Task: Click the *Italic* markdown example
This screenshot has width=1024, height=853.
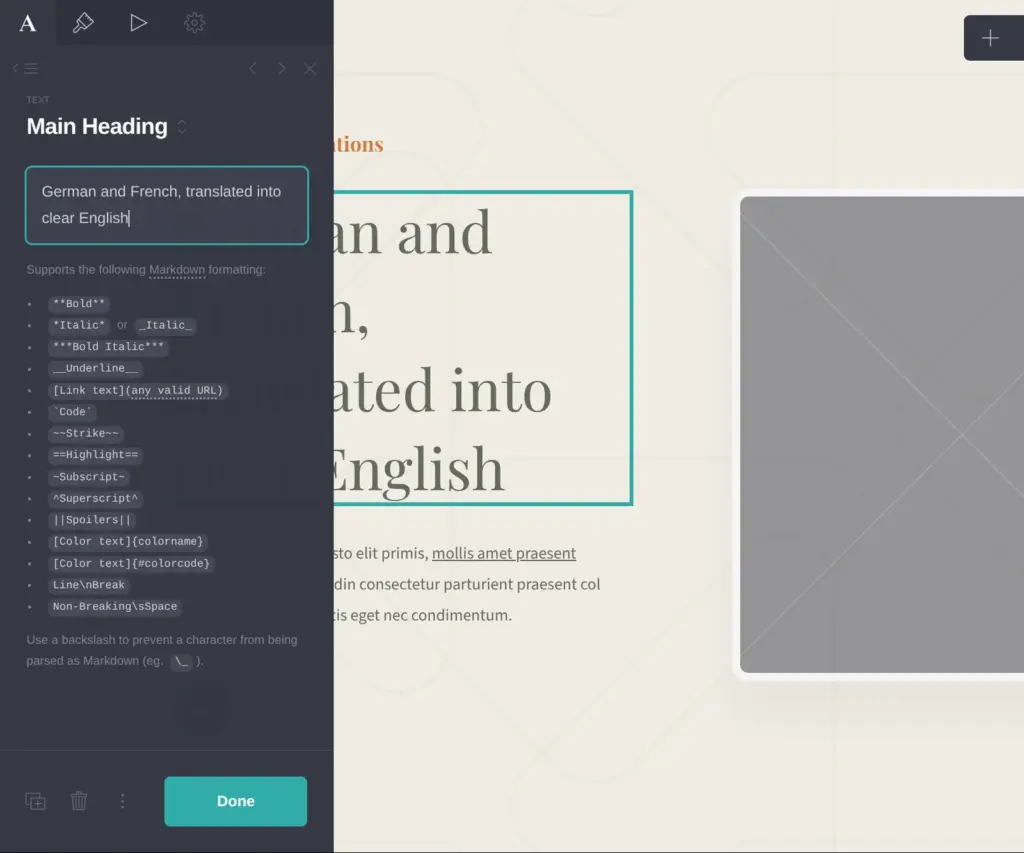Action: pos(79,325)
